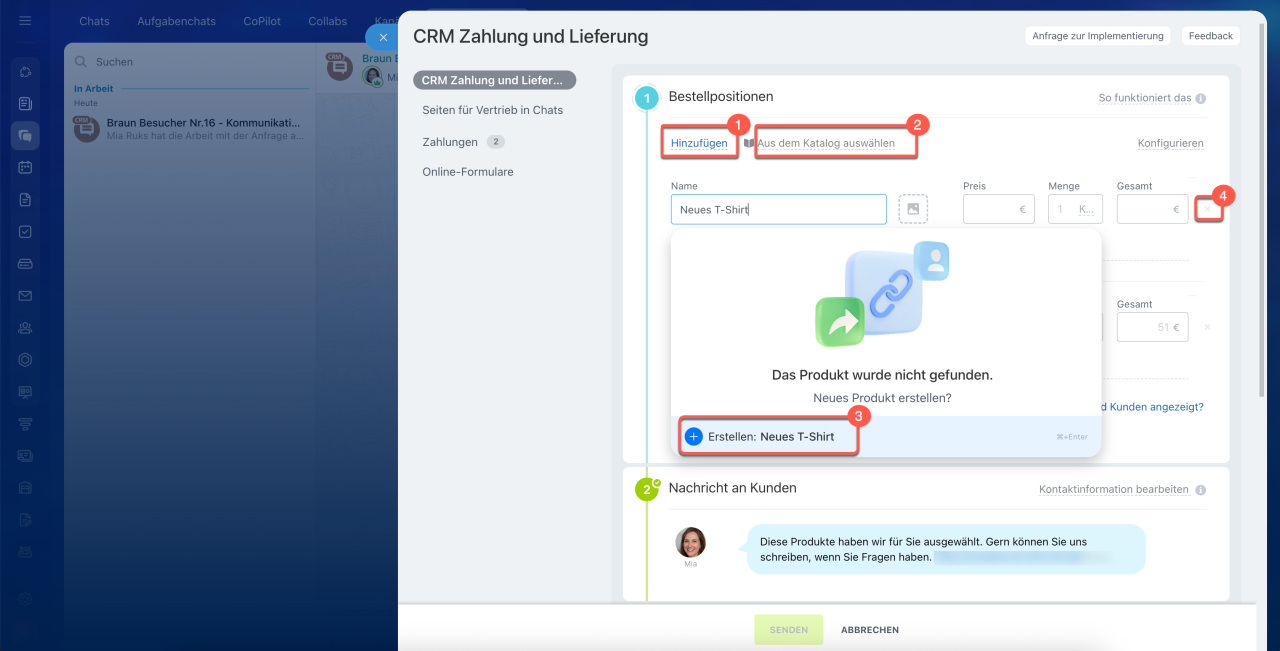Click the In Arbeit section header
The width and height of the screenshot is (1280, 651).
[x=94, y=89]
